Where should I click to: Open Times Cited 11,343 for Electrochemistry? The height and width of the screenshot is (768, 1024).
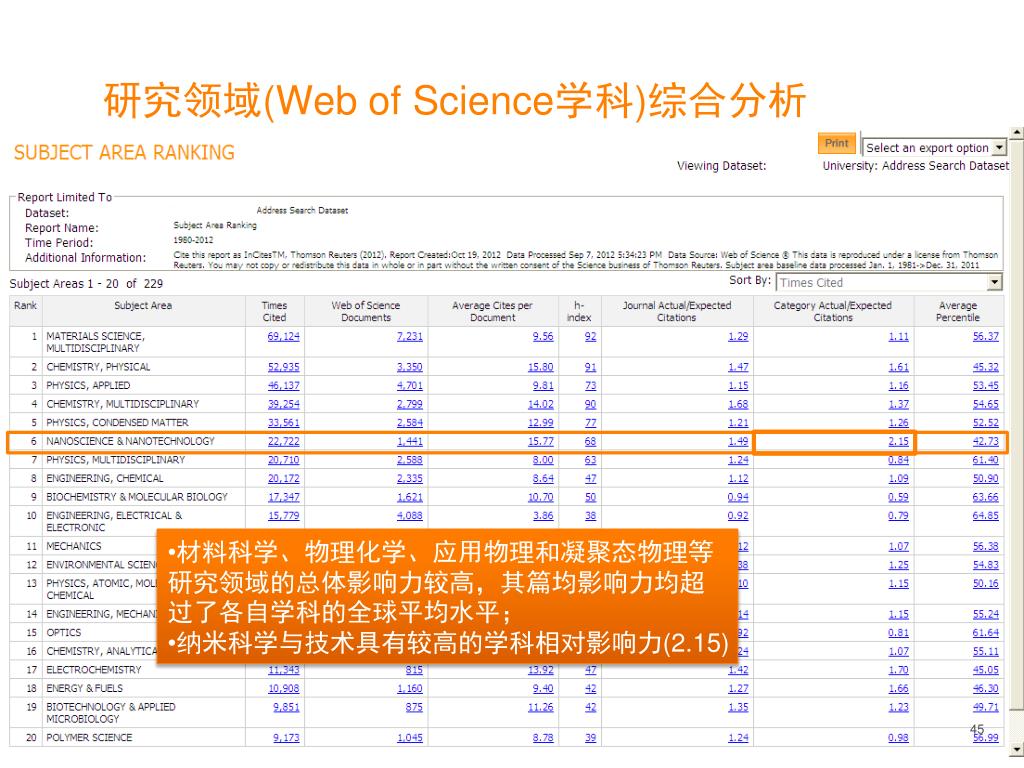[x=283, y=670]
